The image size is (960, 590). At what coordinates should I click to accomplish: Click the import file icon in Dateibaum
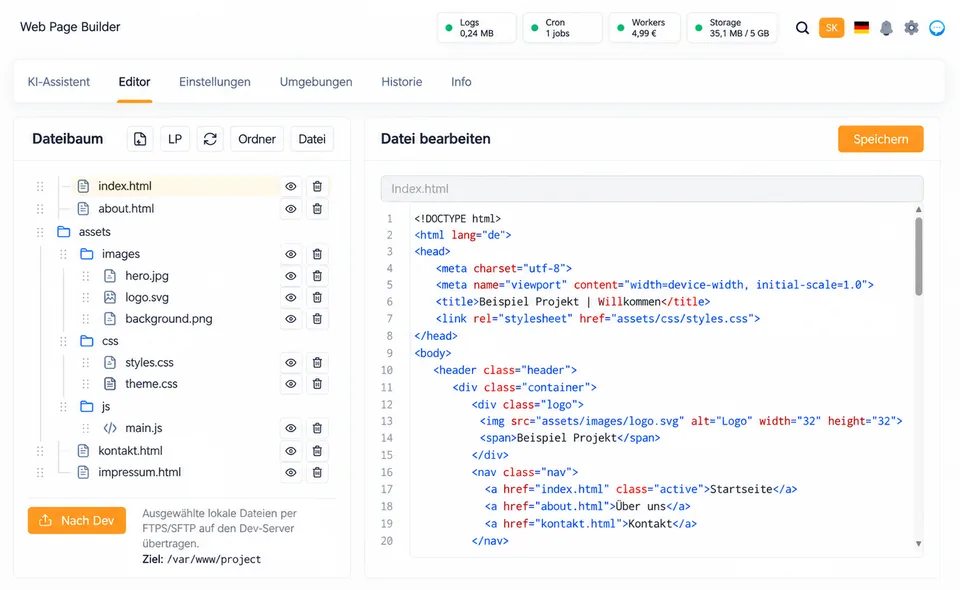(140, 139)
